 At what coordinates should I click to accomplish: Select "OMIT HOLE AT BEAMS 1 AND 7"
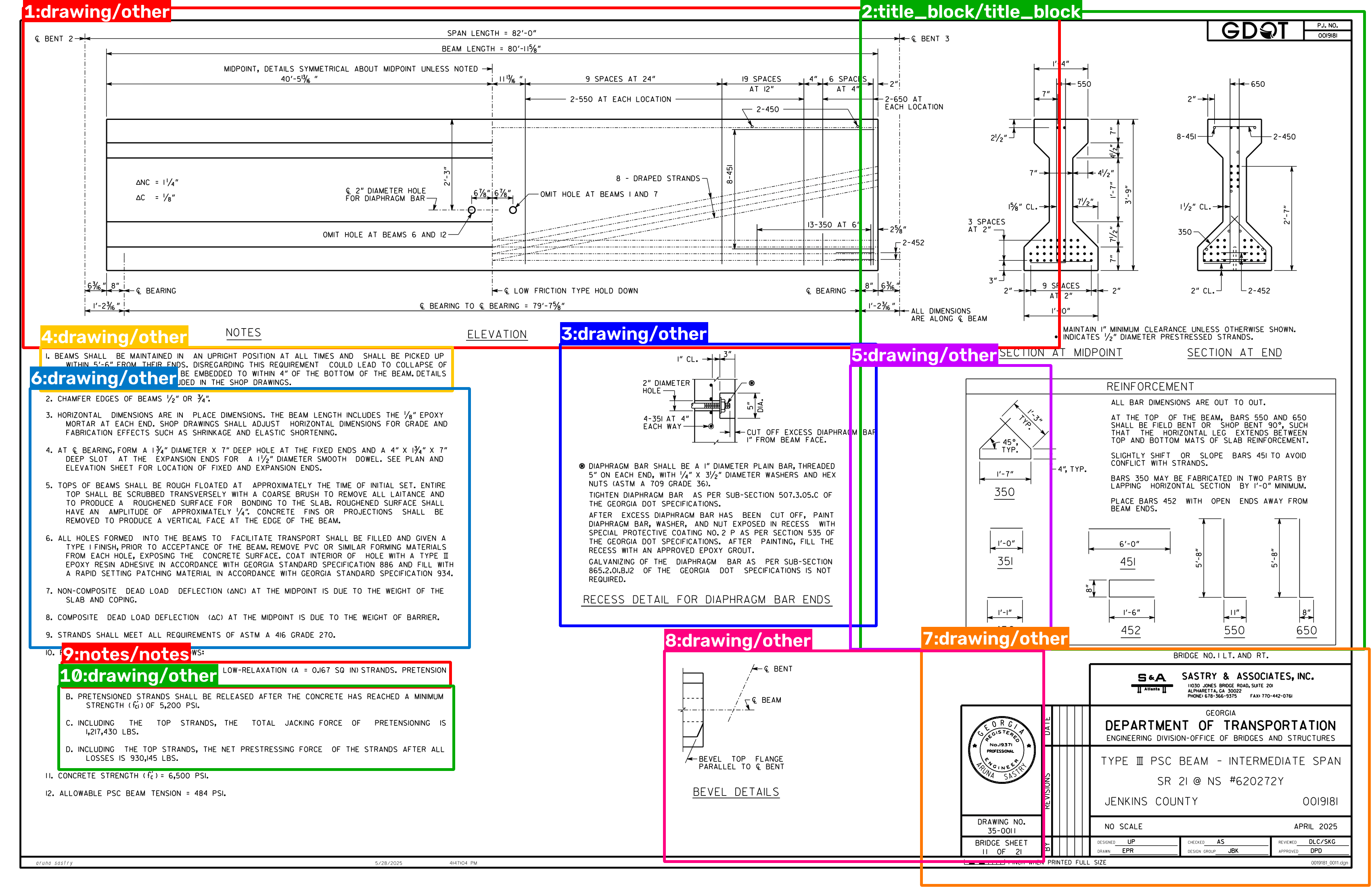tap(599, 194)
